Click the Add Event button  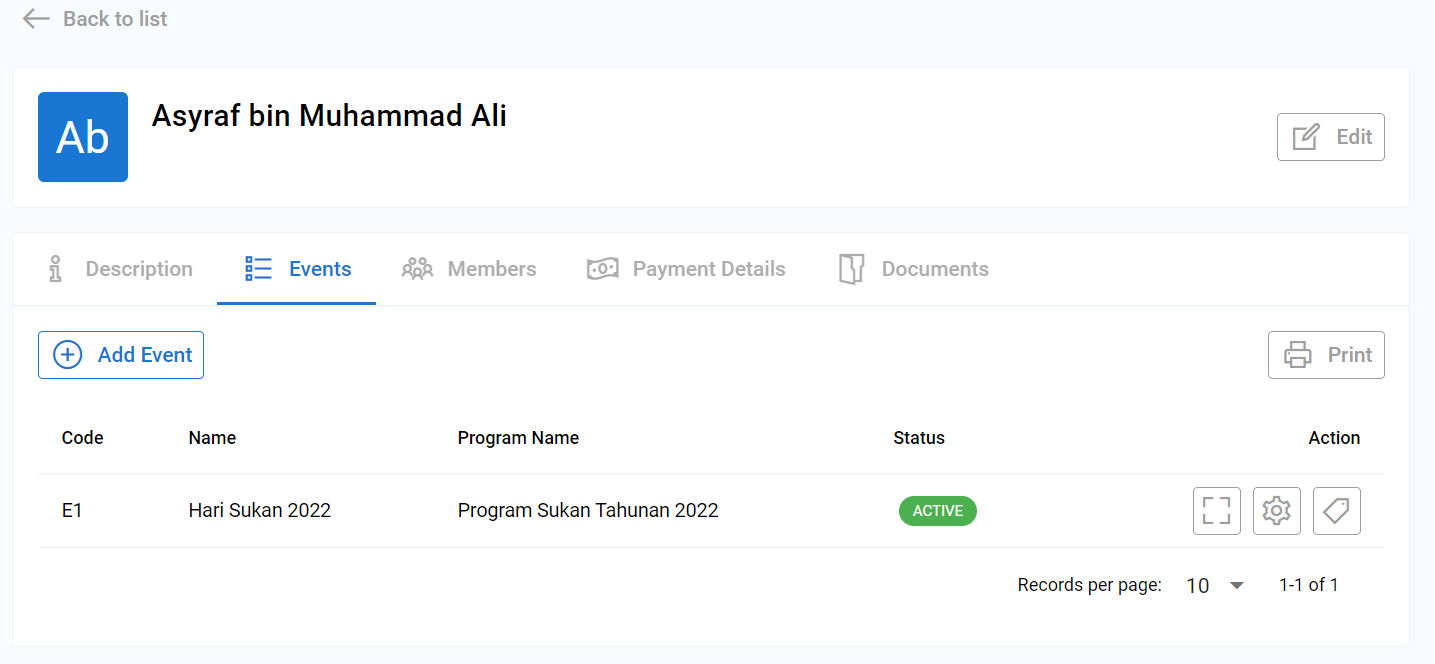(121, 355)
